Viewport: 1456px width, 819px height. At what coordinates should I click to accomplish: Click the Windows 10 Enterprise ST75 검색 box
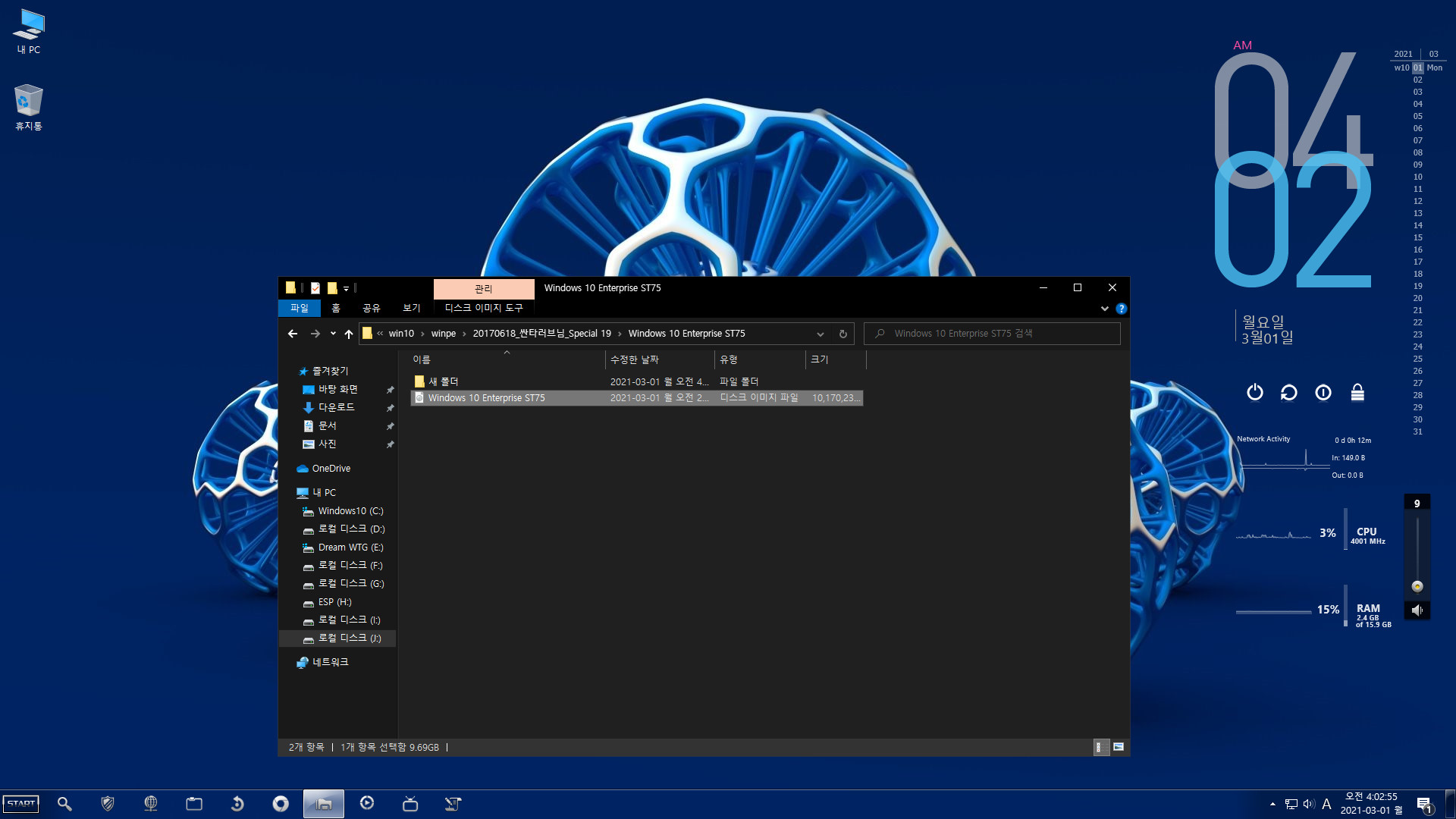[x=992, y=334]
